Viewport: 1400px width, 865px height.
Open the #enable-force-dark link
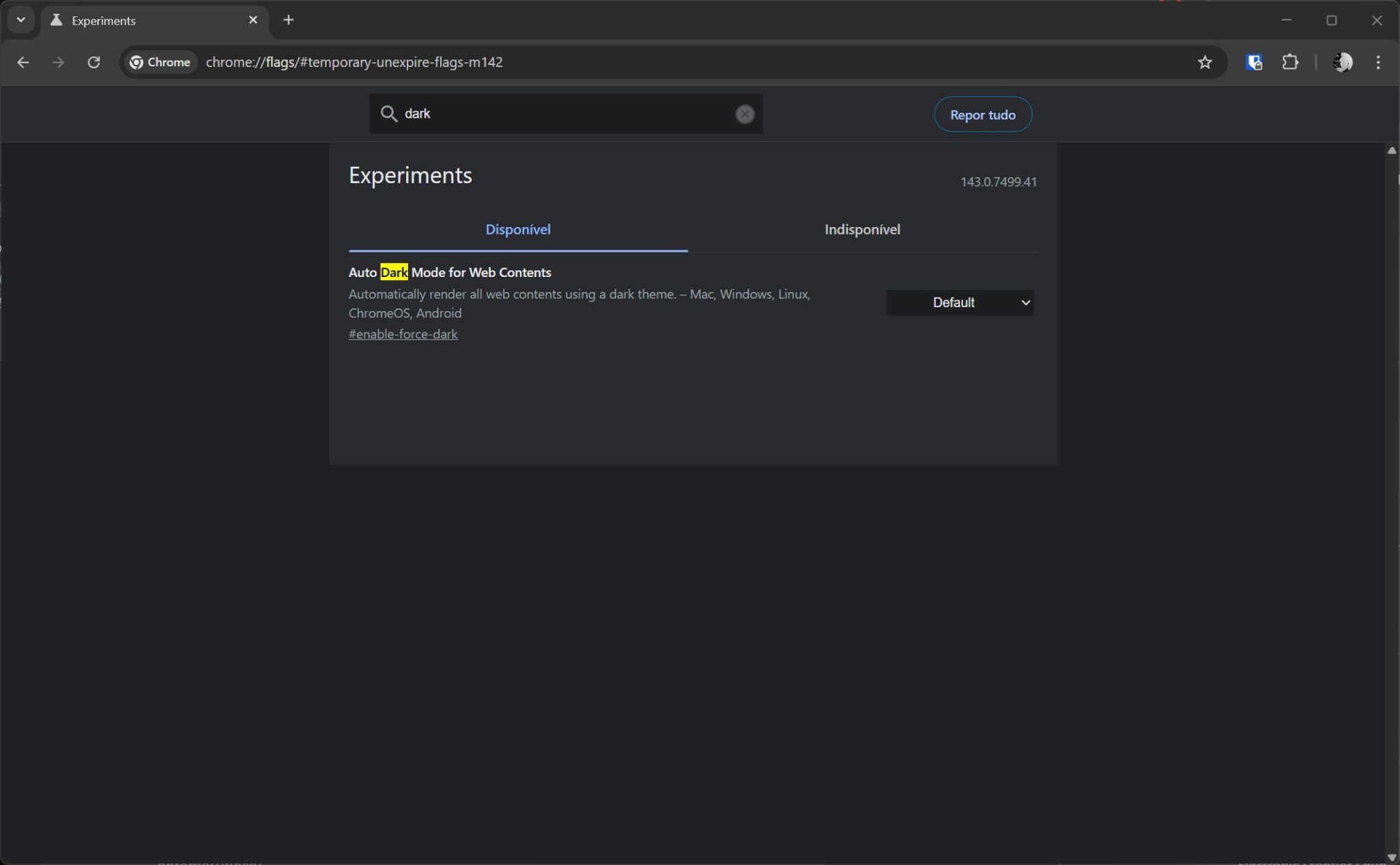tap(403, 334)
